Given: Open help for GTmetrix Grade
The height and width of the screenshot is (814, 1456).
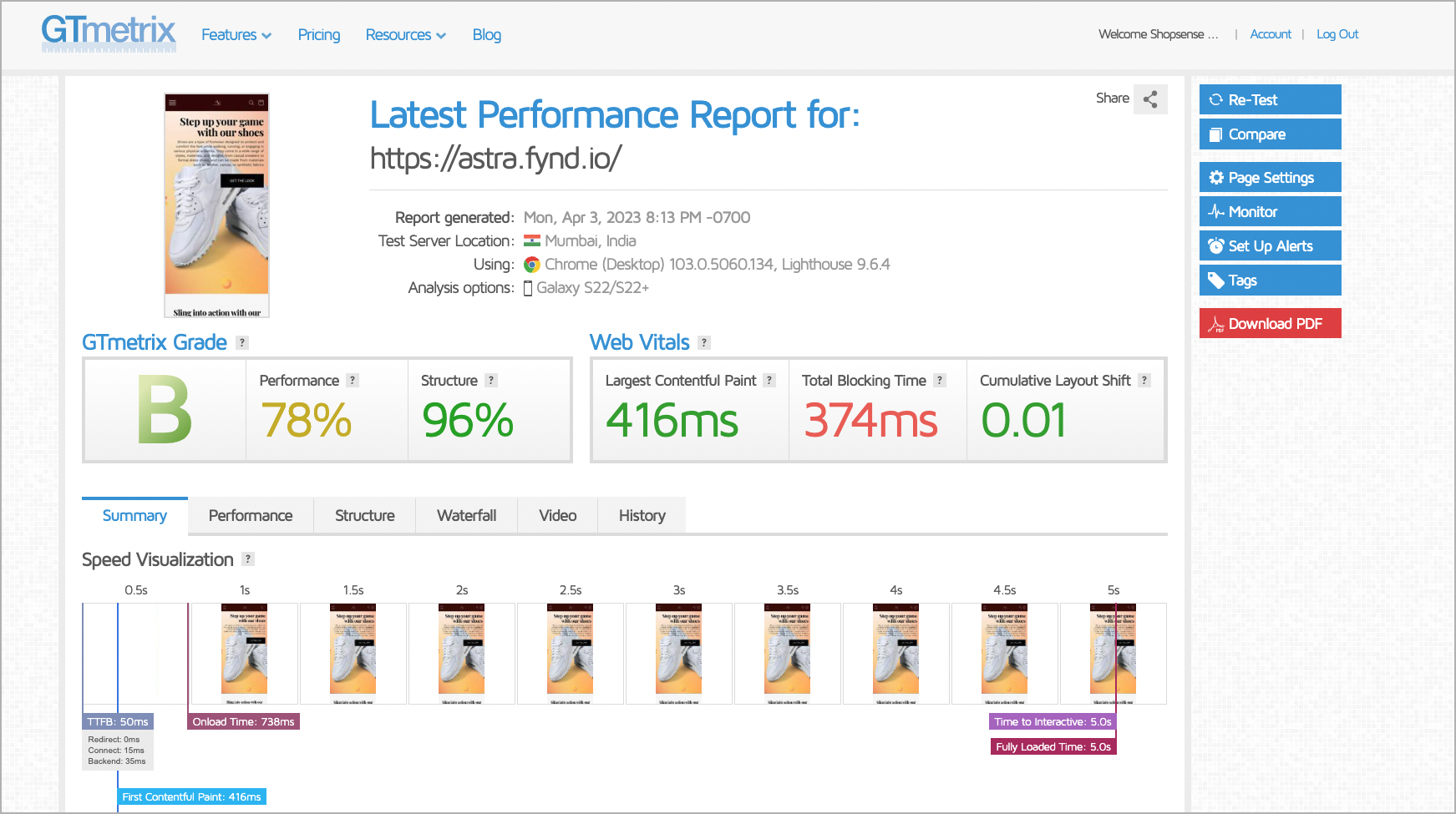Looking at the screenshot, I should click(242, 342).
